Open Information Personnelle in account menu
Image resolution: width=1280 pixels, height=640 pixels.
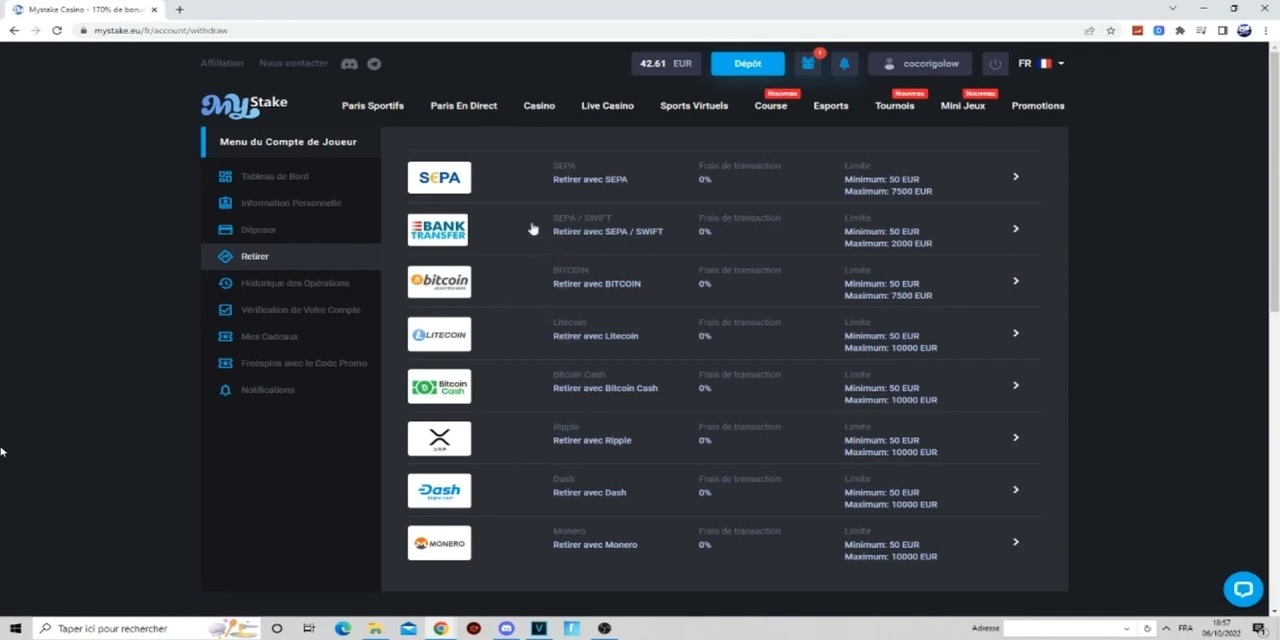(x=291, y=203)
